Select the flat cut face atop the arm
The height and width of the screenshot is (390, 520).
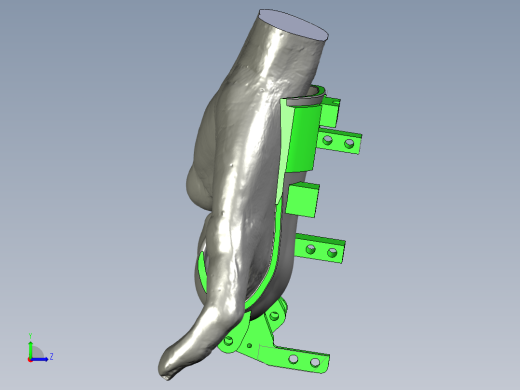294,25
